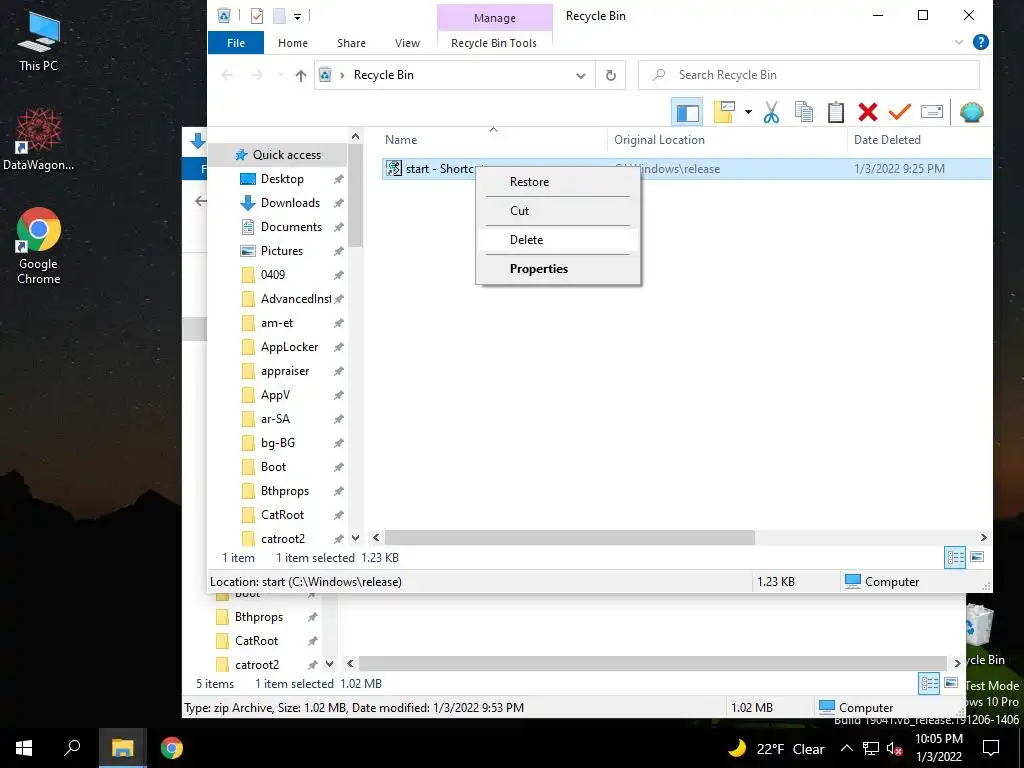Switch Recycle Bin window to large icons view
The height and width of the screenshot is (768, 1024).
tap(977, 557)
